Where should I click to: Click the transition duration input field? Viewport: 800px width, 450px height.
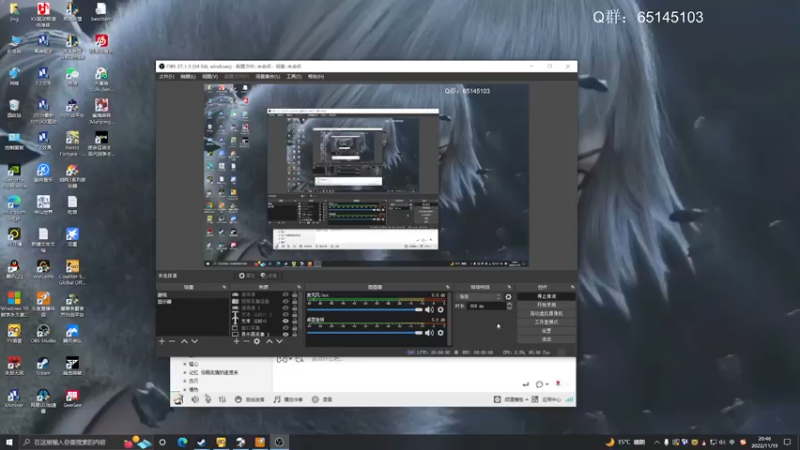(486, 306)
